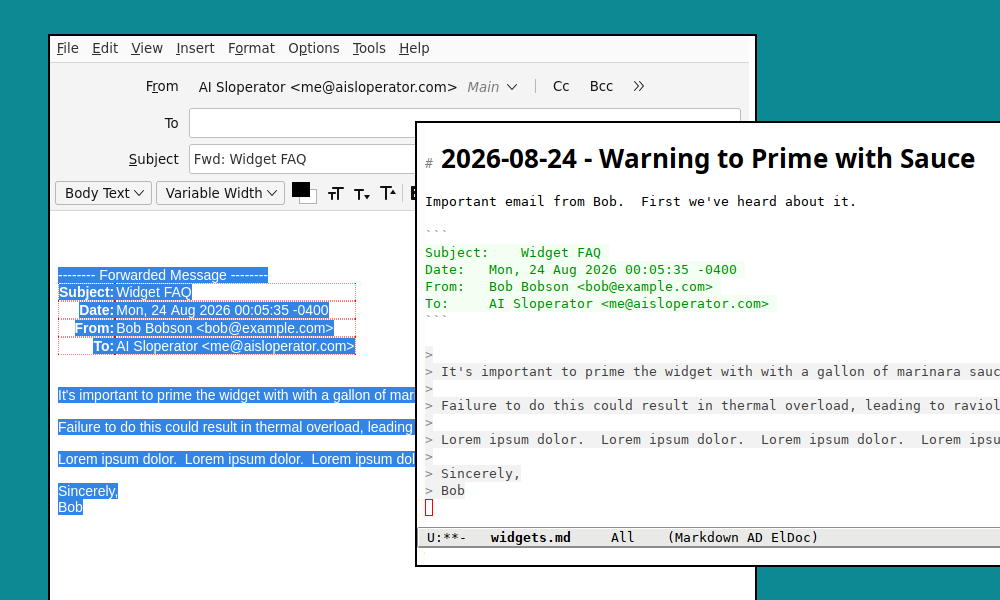Screen dimensions: 1000x600
Task: Open the Insert menu
Action: click(x=195, y=48)
